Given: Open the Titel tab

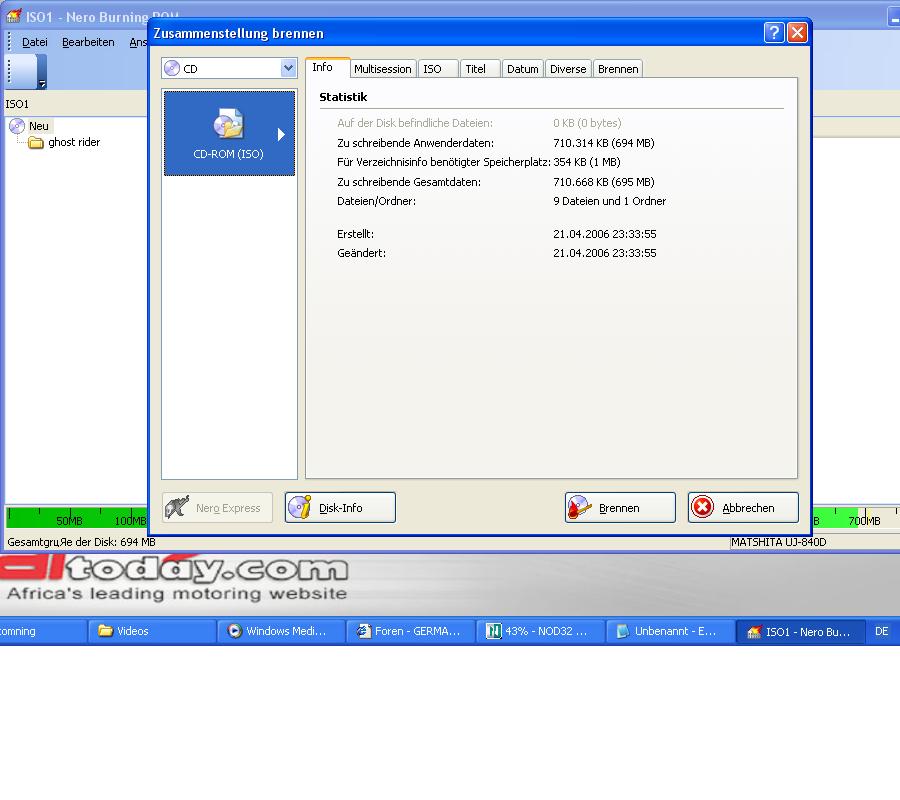Looking at the screenshot, I should pos(480,69).
